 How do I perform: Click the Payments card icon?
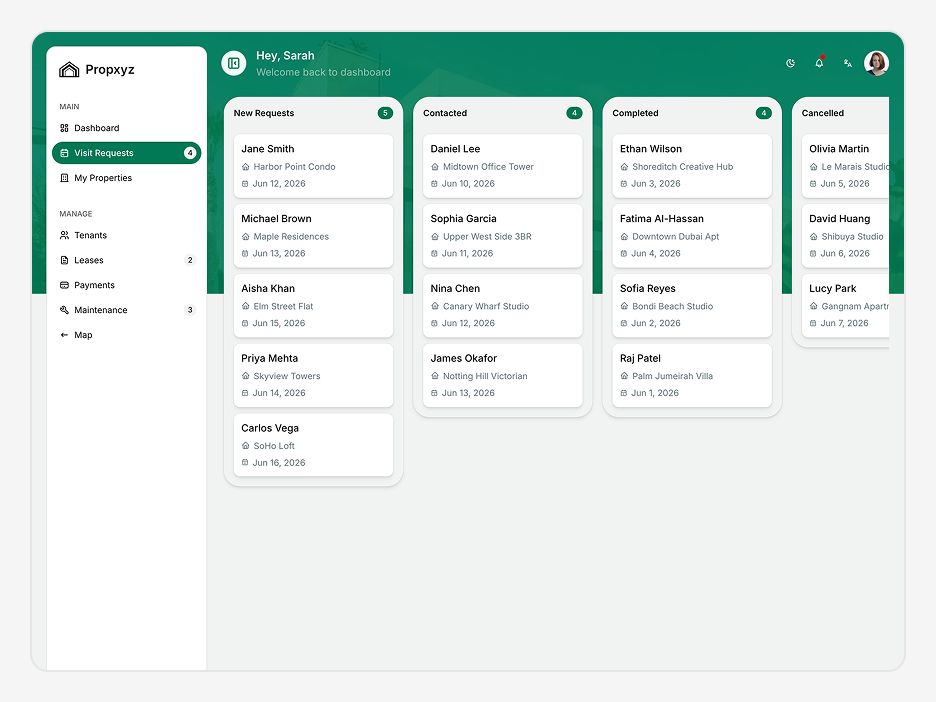tap(64, 285)
